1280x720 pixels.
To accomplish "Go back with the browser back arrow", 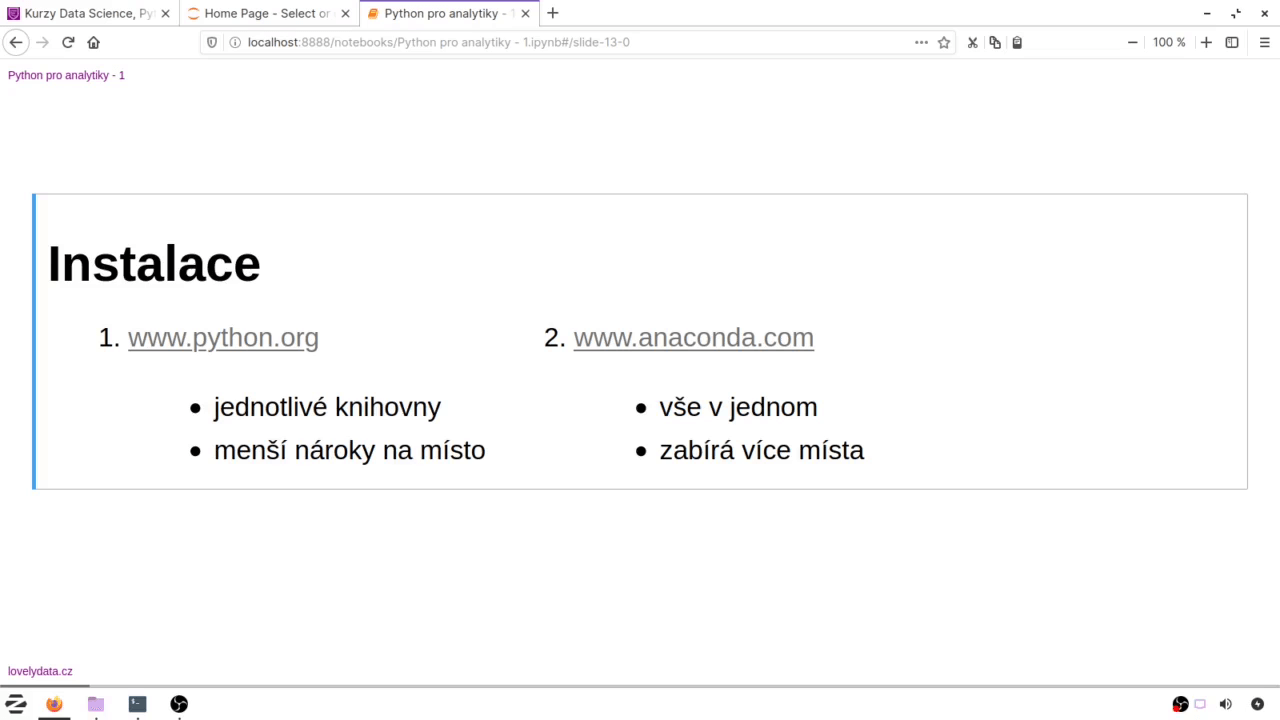I will tap(16, 42).
